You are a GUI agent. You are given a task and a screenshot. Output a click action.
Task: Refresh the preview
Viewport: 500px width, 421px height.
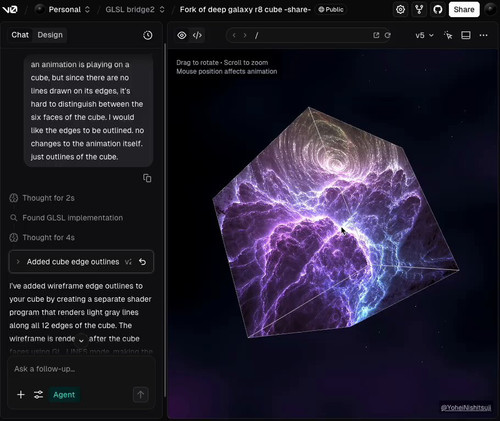point(387,35)
